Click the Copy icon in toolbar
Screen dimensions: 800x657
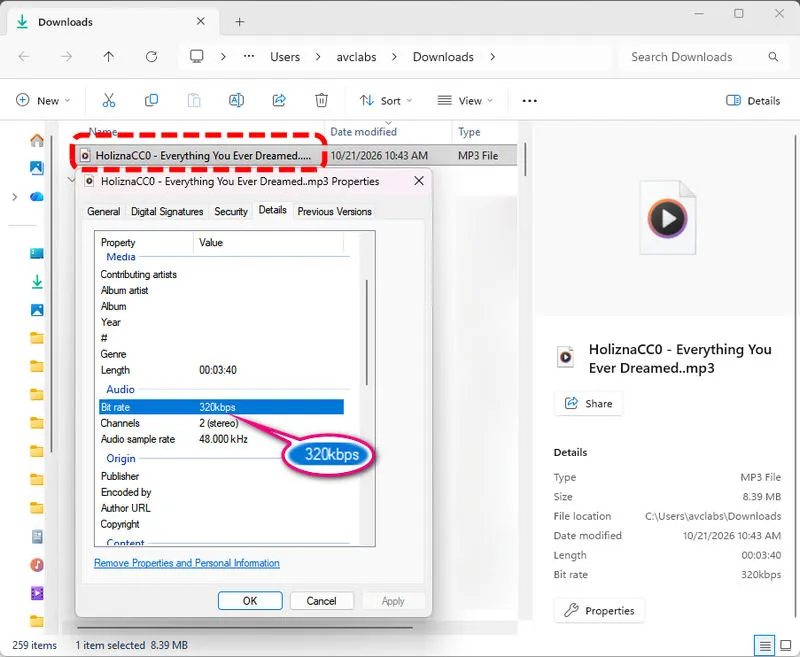(x=152, y=100)
